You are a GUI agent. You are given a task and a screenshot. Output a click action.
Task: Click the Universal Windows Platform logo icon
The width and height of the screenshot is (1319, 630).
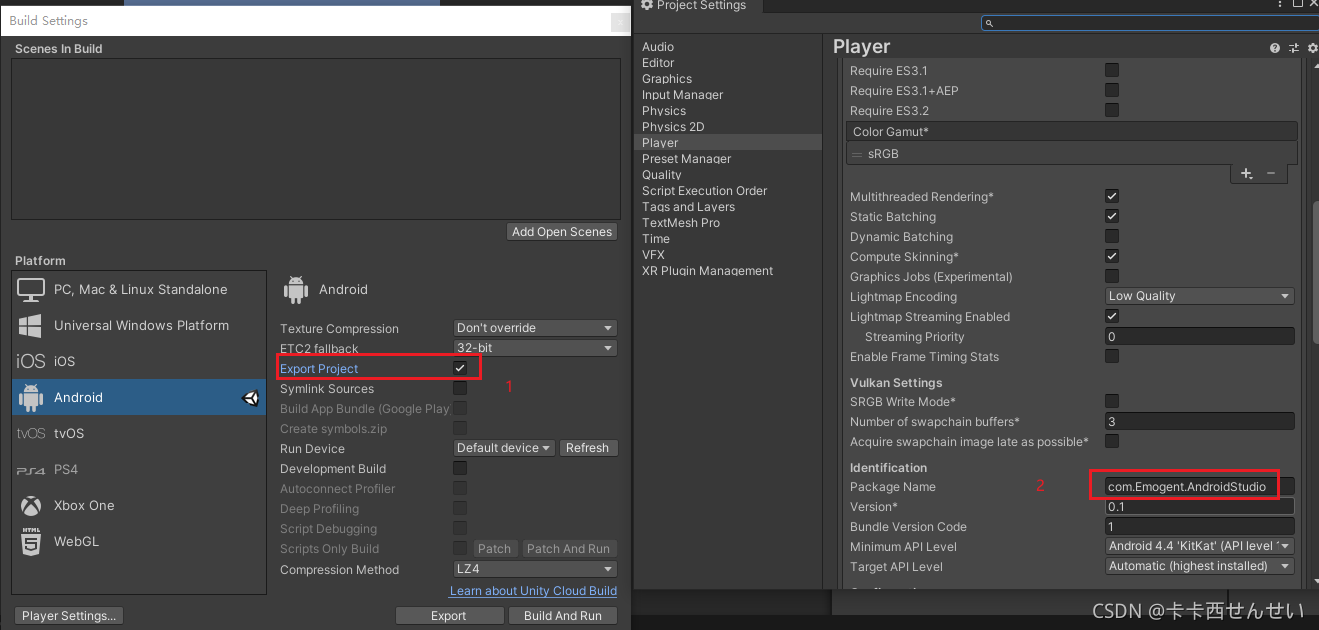click(31, 325)
